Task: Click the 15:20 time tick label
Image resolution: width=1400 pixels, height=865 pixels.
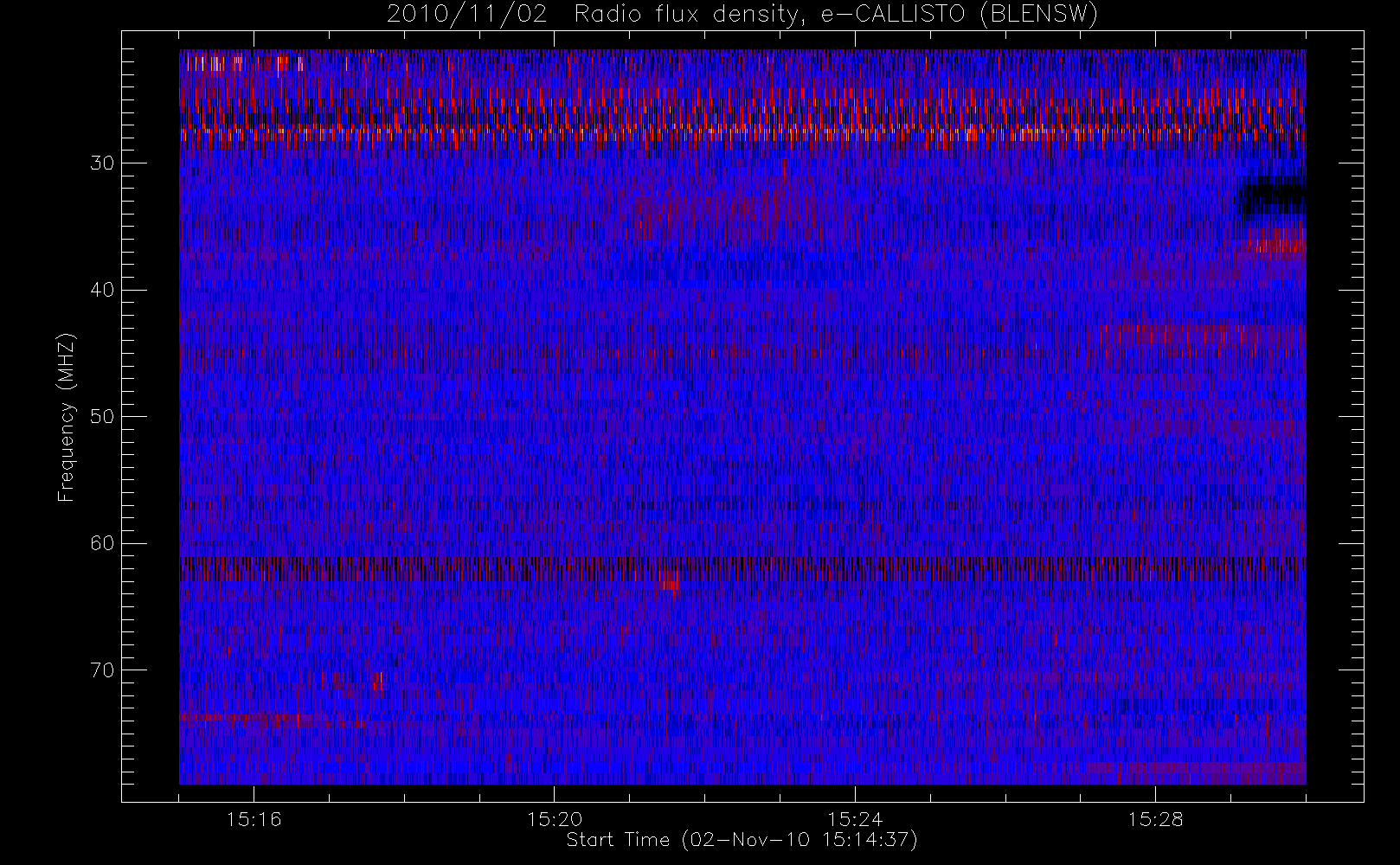Action: pos(554,819)
